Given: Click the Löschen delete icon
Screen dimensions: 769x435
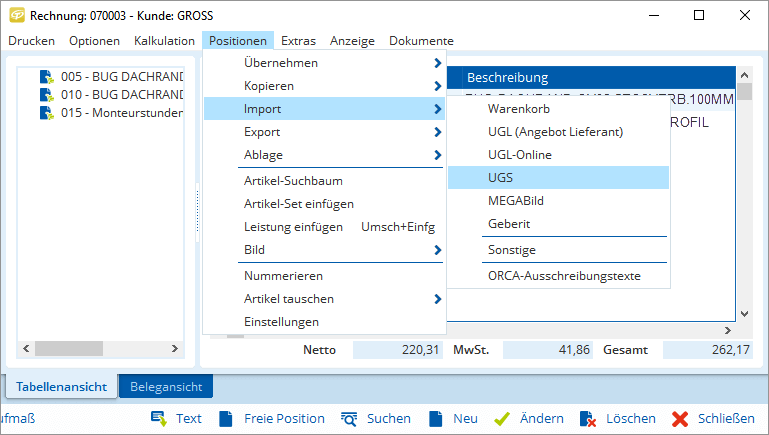Looking at the screenshot, I should 588,419.
